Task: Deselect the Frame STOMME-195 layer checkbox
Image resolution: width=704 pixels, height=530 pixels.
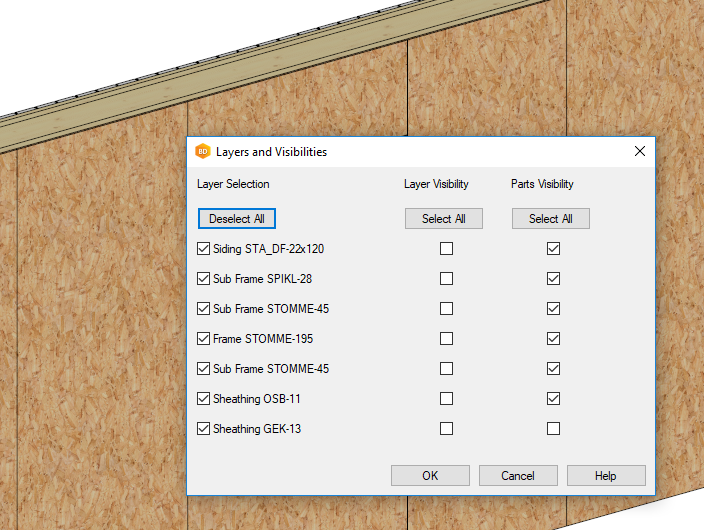Action: click(204, 339)
